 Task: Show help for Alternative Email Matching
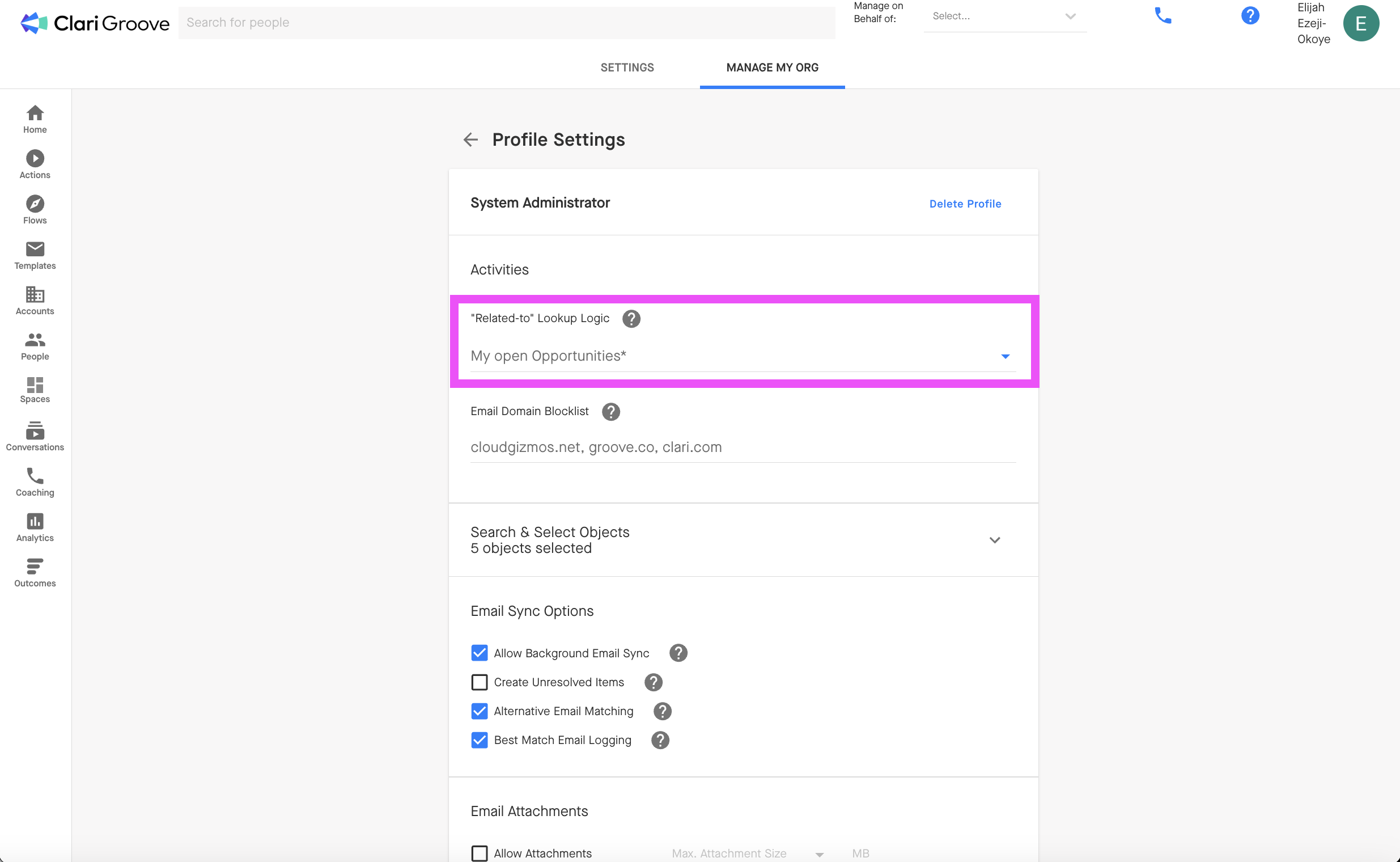coord(662,712)
